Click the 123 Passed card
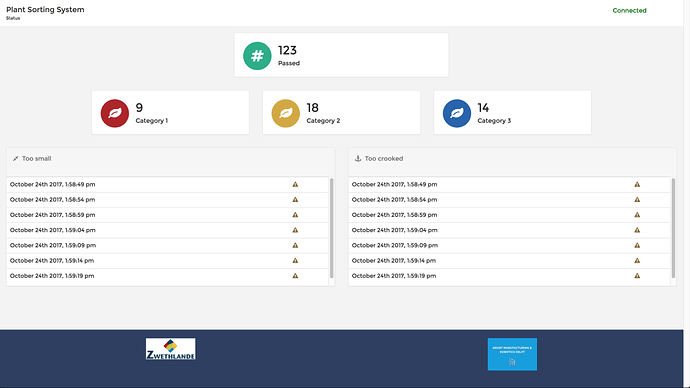The width and height of the screenshot is (690, 388). pyautogui.click(x=341, y=55)
